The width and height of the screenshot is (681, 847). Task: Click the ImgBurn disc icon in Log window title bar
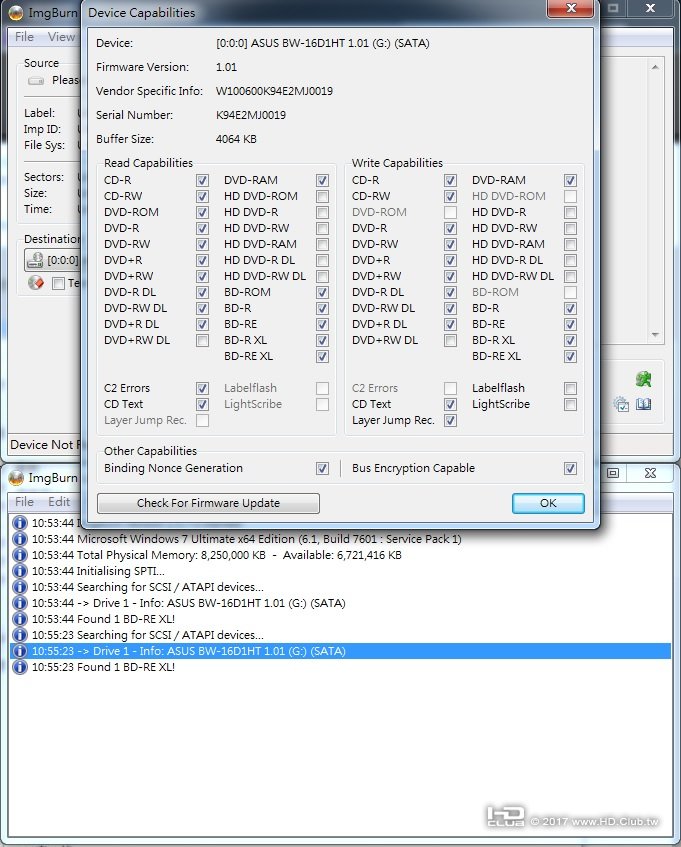[16, 478]
